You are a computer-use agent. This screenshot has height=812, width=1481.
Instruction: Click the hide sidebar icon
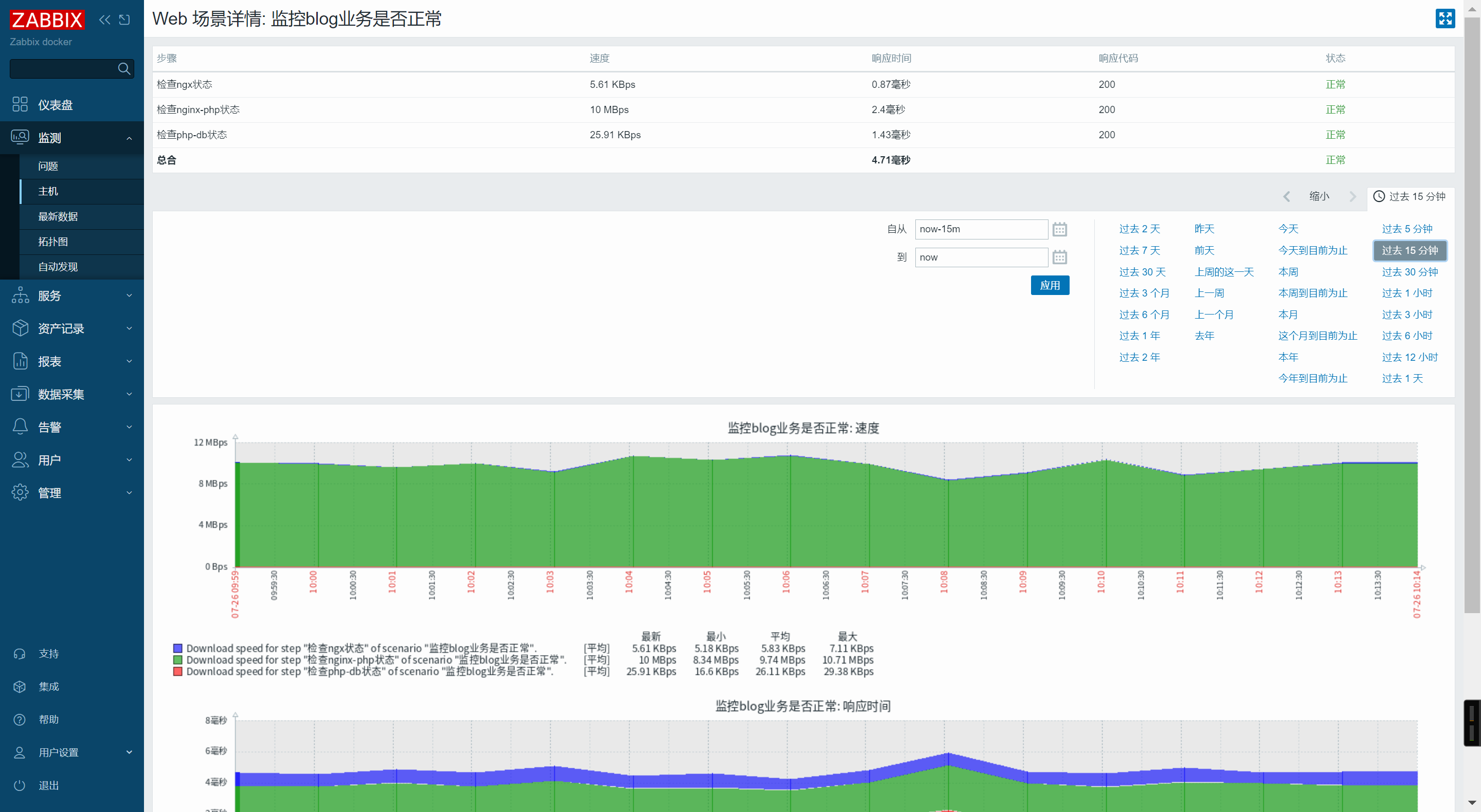pyautogui.click(x=124, y=20)
